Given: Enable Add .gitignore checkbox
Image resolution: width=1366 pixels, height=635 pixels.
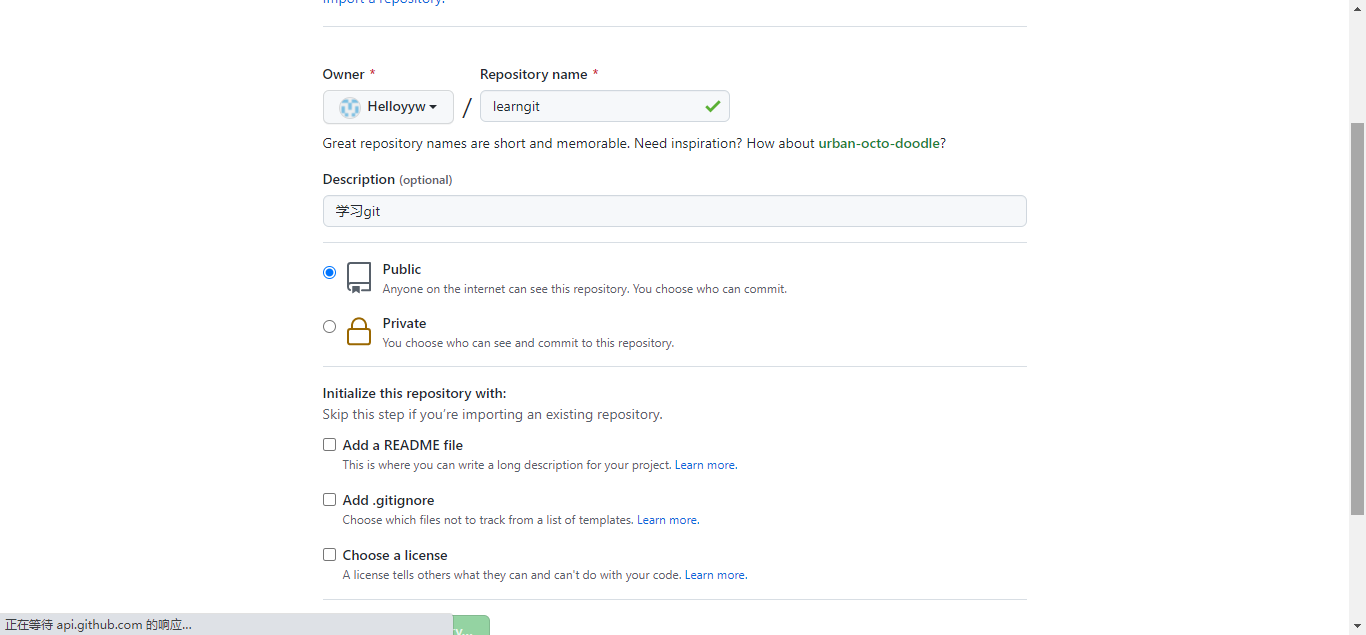Looking at the screenshot, I should click(x=329, y=500).
